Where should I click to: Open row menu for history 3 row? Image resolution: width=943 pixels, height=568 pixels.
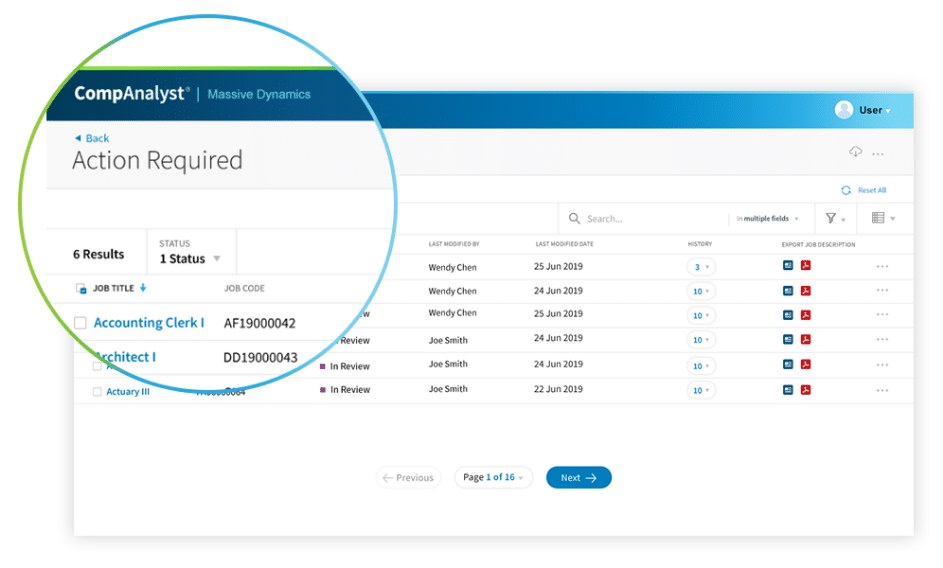[882, 266]
